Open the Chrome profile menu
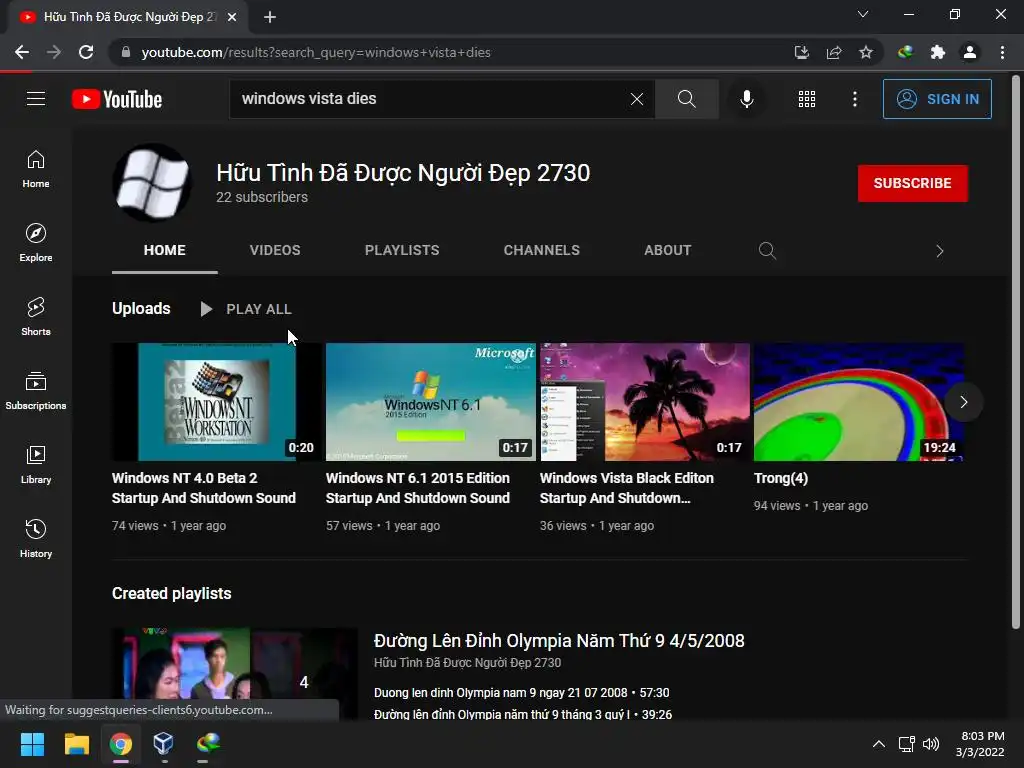Viewport: 1024px width, 768px height. (x=970, y=52)
